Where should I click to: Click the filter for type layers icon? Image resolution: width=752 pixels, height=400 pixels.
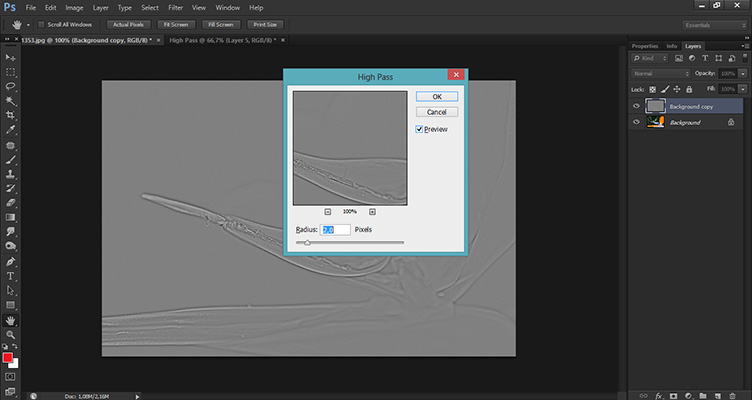[x=707, y=59]
